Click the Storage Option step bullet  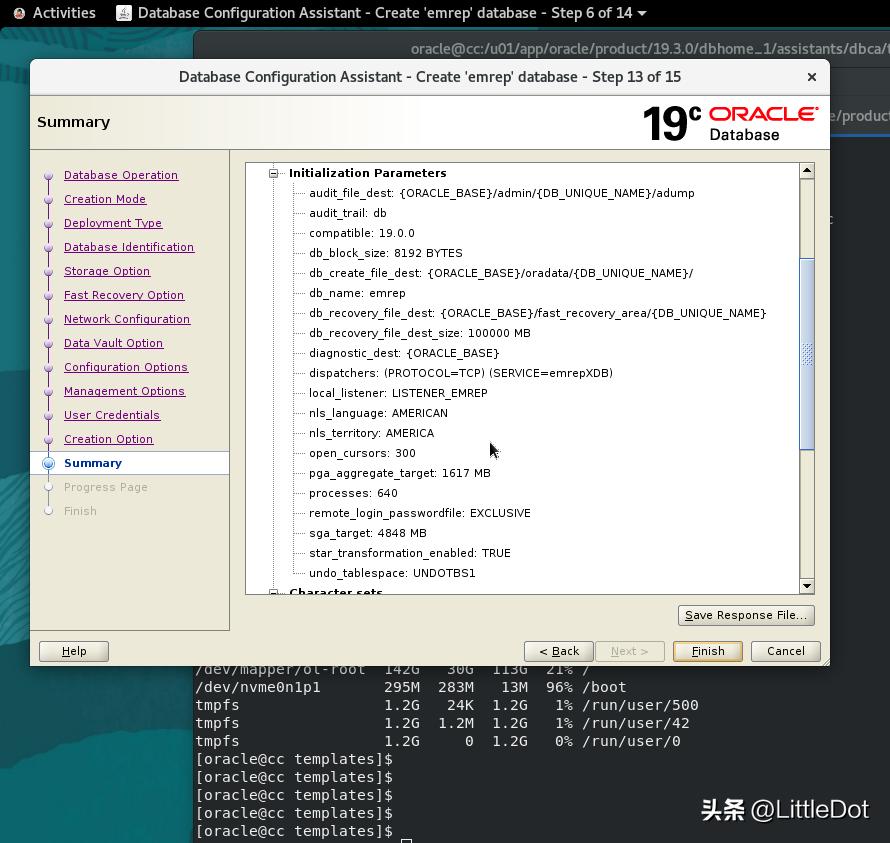49,271
